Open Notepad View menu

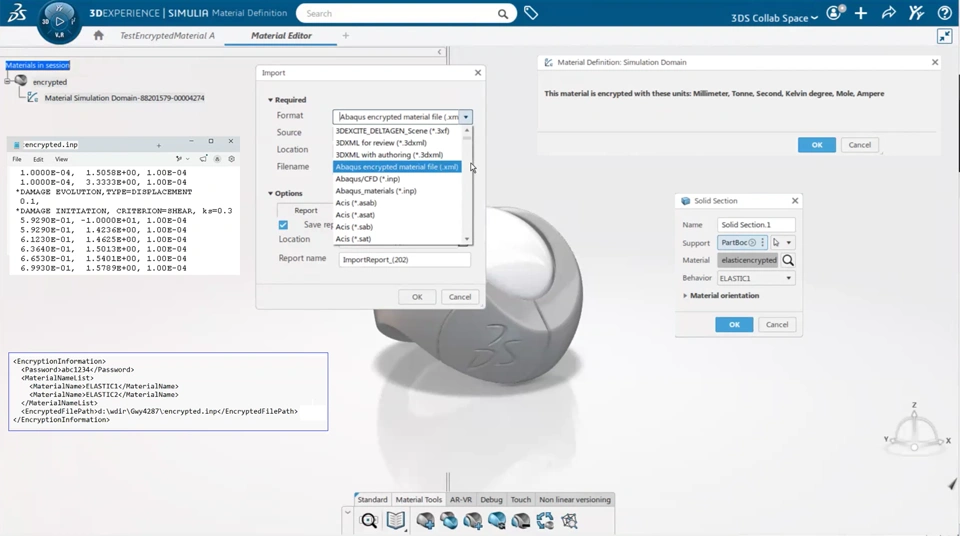(61, 159)
